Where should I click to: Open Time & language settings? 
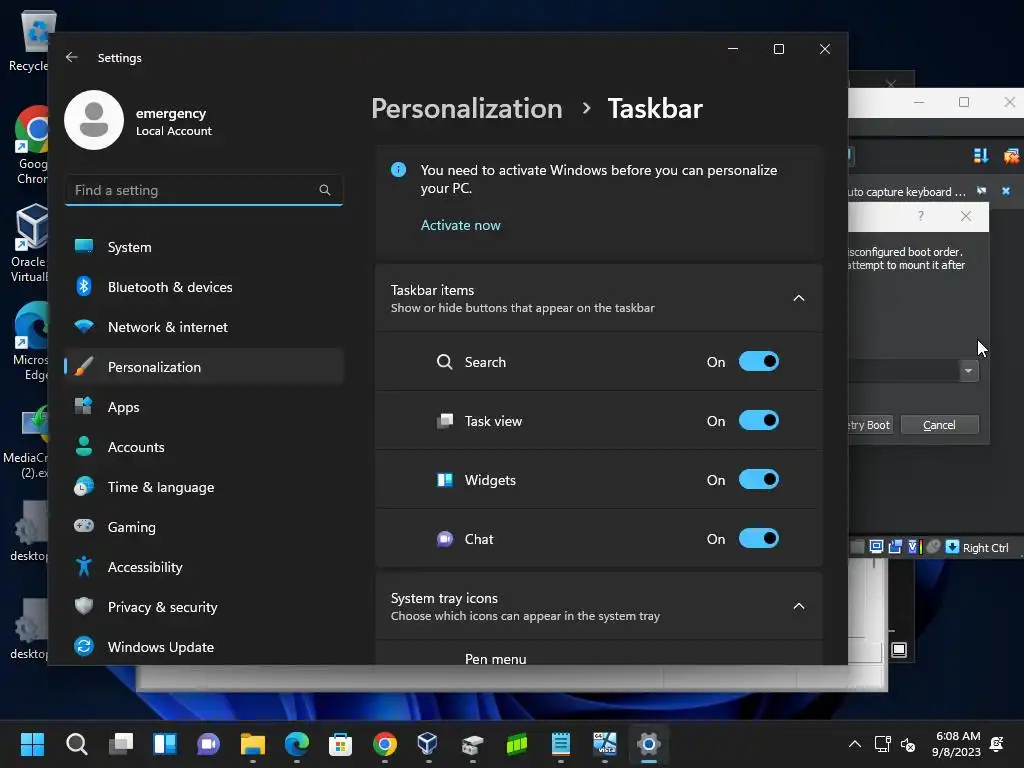pos(204,487)
